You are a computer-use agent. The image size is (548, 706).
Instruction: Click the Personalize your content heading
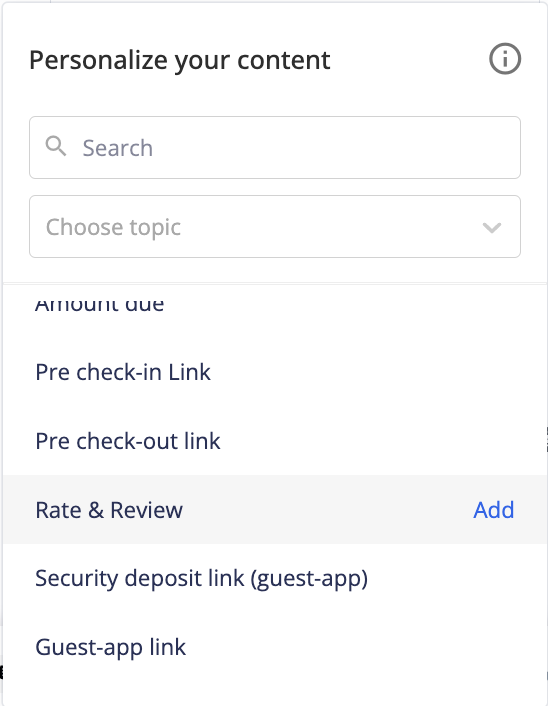pyautogui.click(x=180, y=60)
